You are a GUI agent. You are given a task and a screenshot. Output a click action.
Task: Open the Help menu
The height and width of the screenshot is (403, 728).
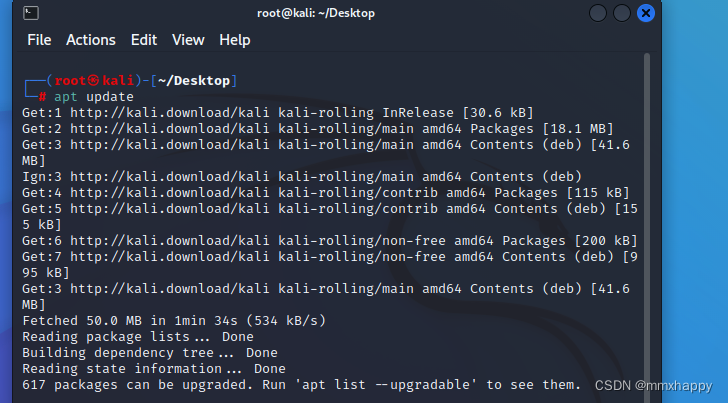[x=234, y=40]
